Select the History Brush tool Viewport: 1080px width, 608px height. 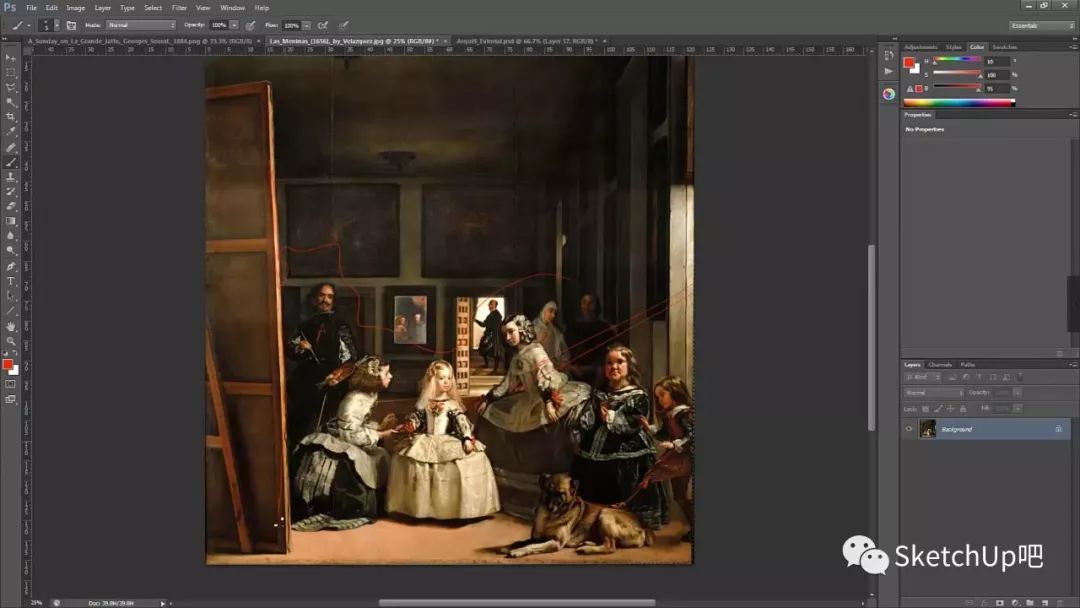coord(10,191)
